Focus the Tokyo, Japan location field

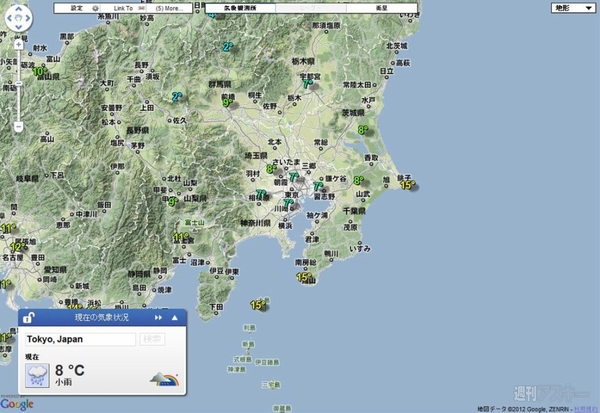[80, 339]
